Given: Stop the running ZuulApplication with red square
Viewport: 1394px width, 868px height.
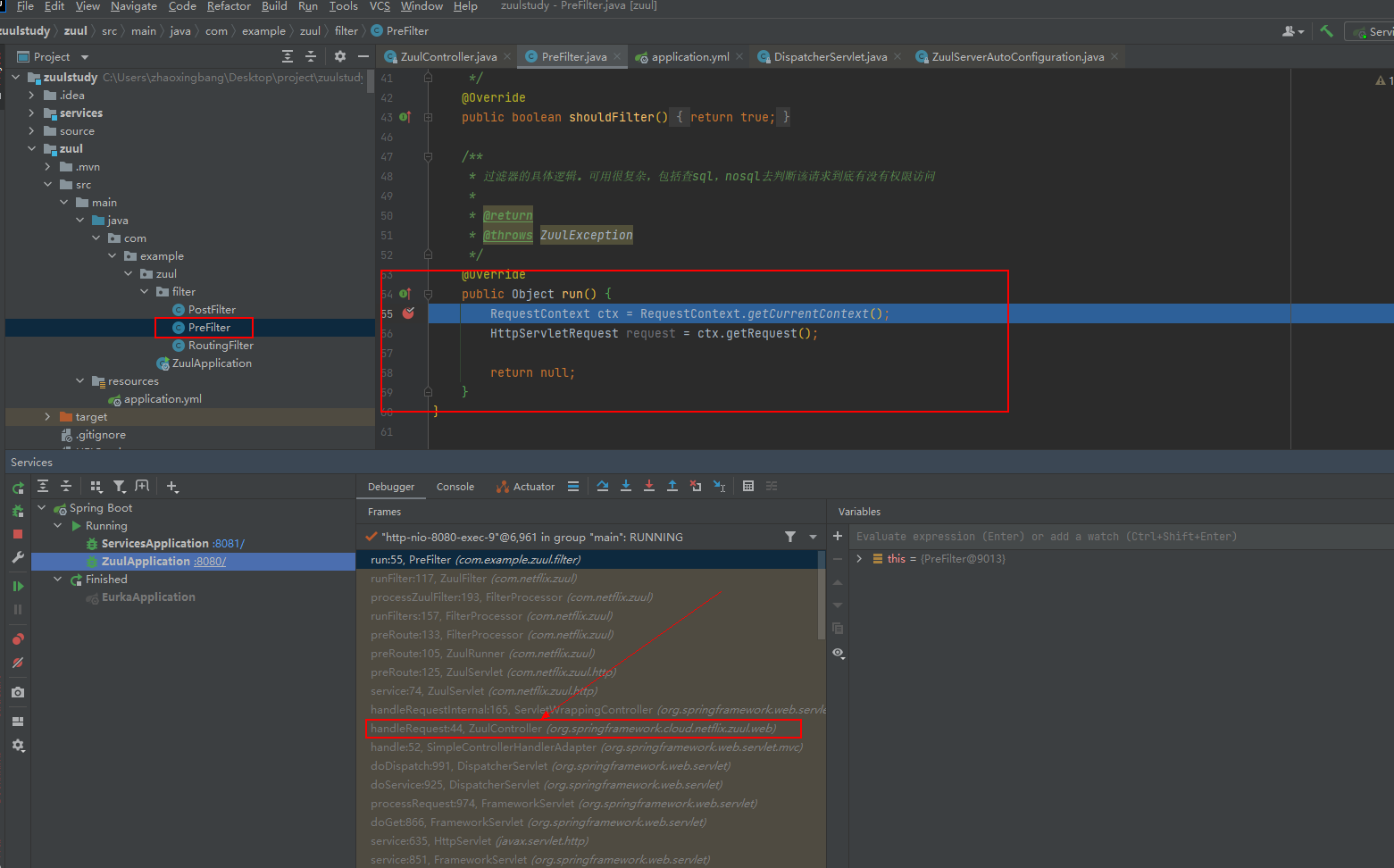Looking at the screenshot, I should click(18, 534).
